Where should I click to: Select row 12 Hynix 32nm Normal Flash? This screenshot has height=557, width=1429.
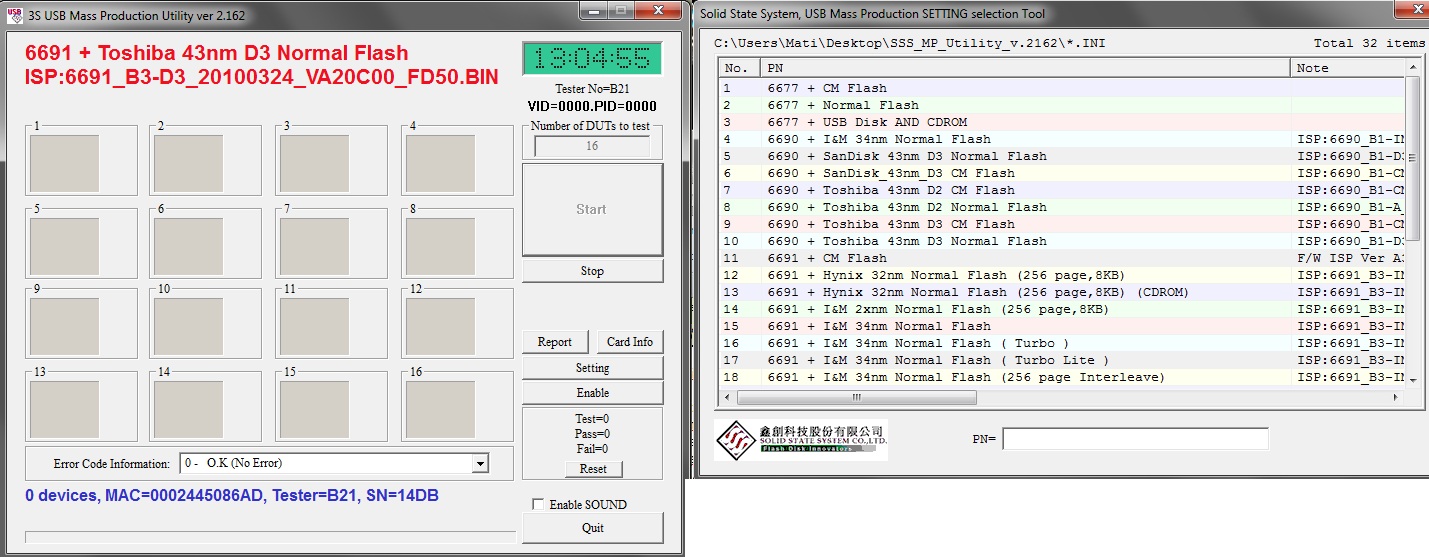tap(1062, 275)
